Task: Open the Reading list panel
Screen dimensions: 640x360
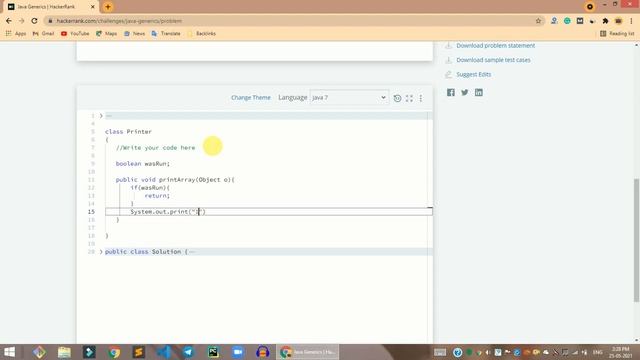Action: (x=617, y=33)
